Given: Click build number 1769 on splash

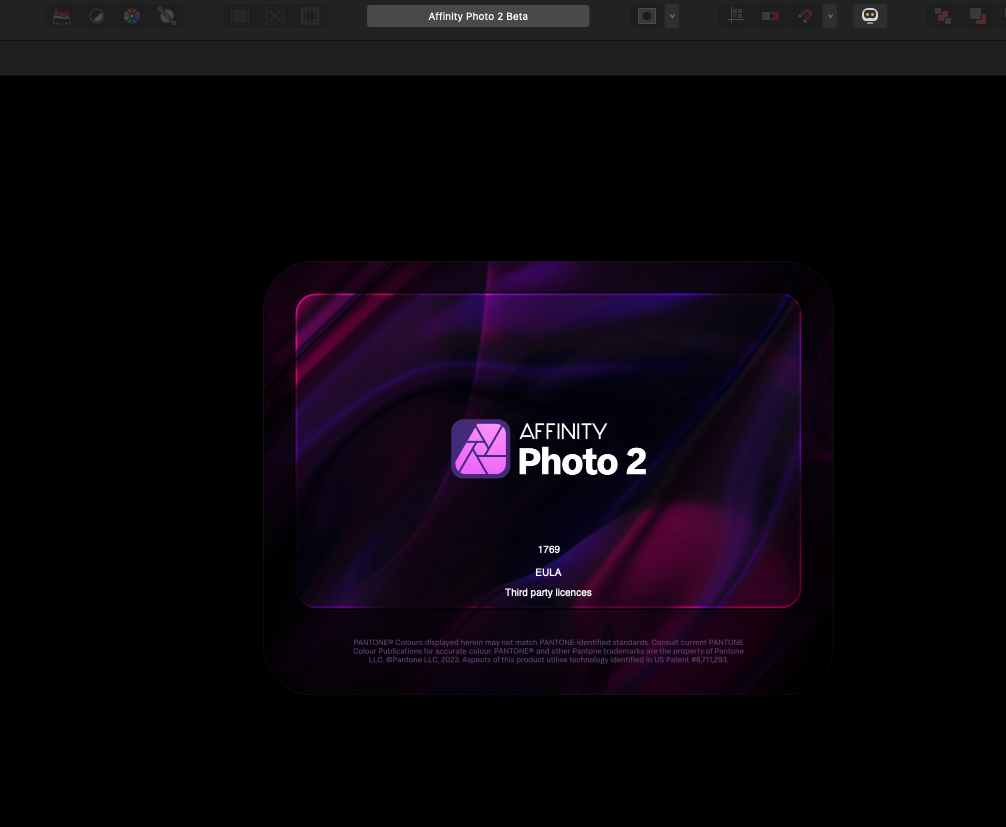Looking at the screenshot, I should point(549,550).
